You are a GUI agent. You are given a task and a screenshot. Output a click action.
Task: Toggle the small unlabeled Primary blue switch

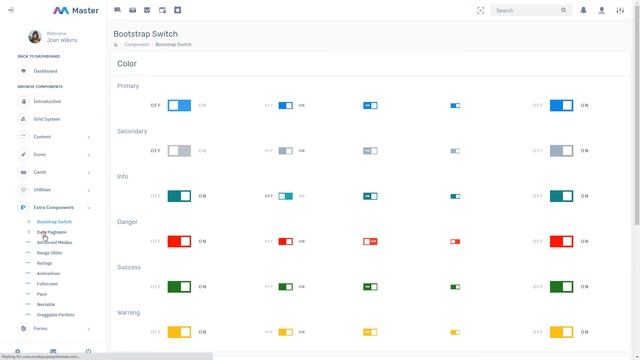(370, 106)
